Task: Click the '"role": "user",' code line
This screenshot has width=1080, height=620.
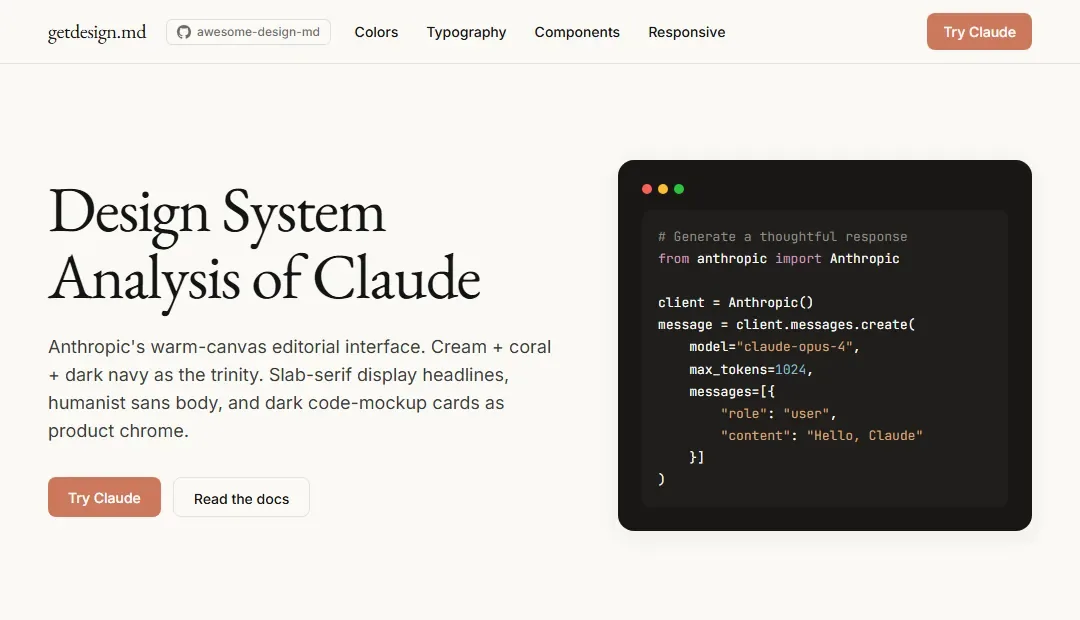Action: 778,414
